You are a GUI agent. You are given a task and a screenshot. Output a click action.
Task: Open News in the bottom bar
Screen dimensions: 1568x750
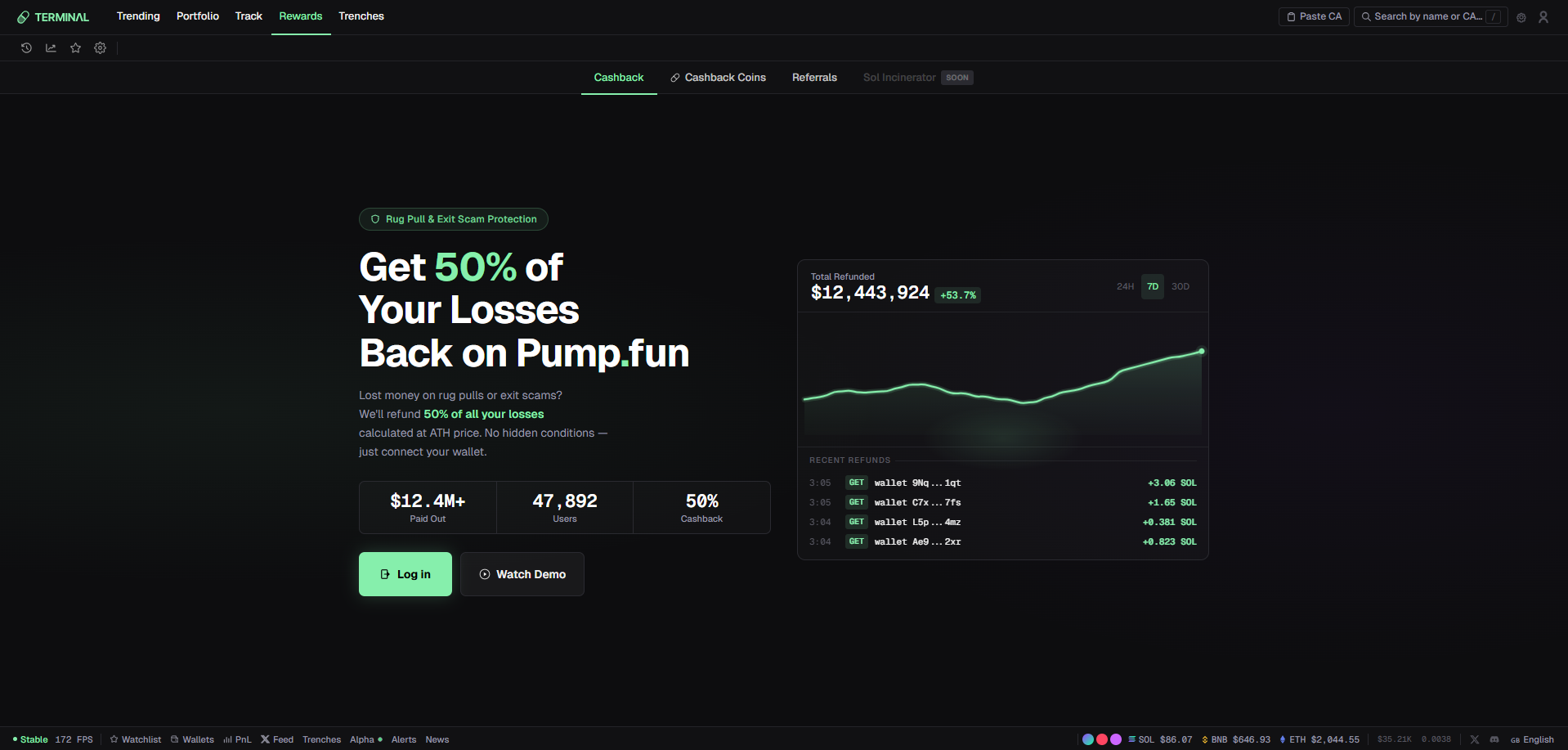(x=437, y=739)
